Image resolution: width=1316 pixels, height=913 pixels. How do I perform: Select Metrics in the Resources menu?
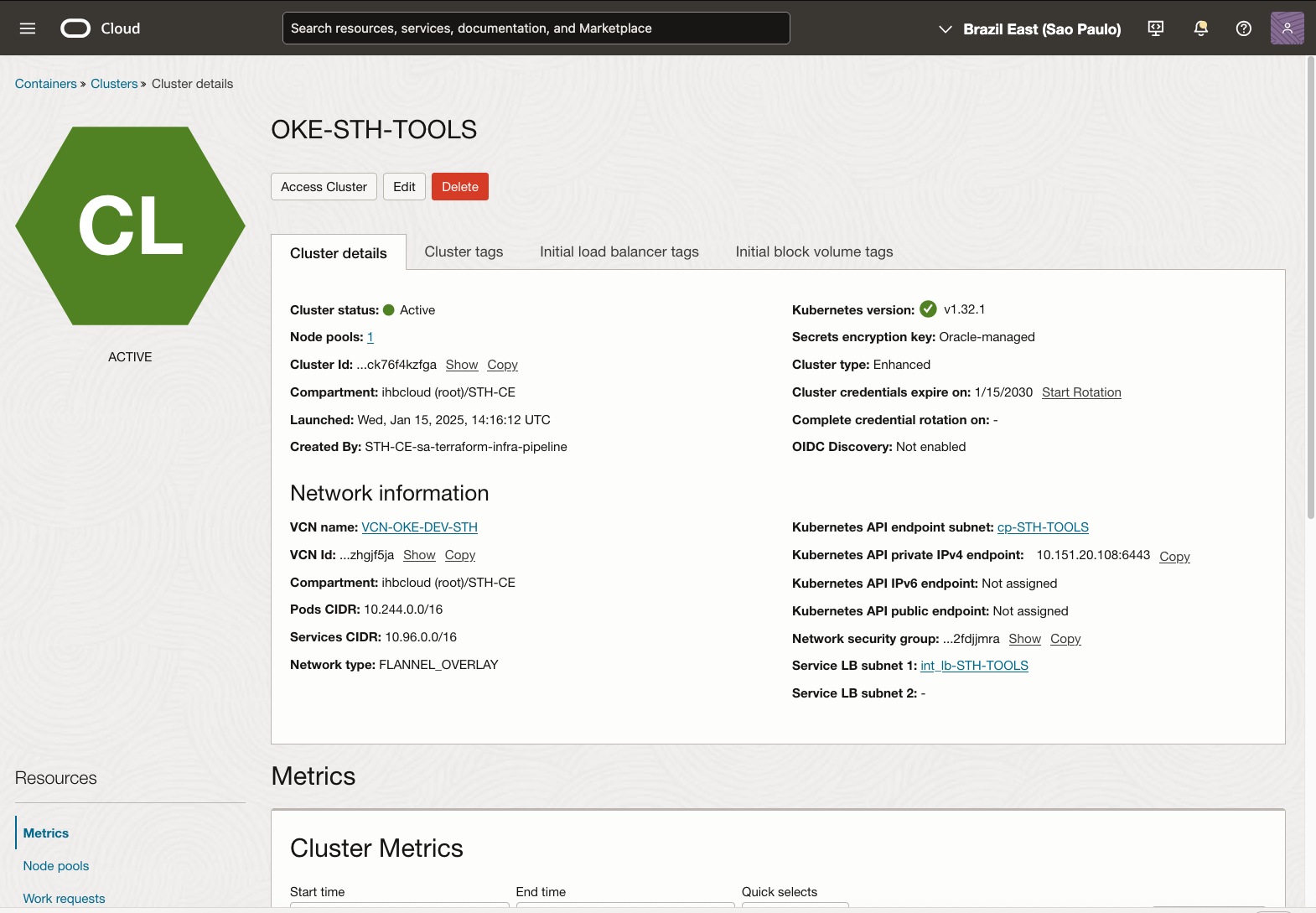click(46, 833)
